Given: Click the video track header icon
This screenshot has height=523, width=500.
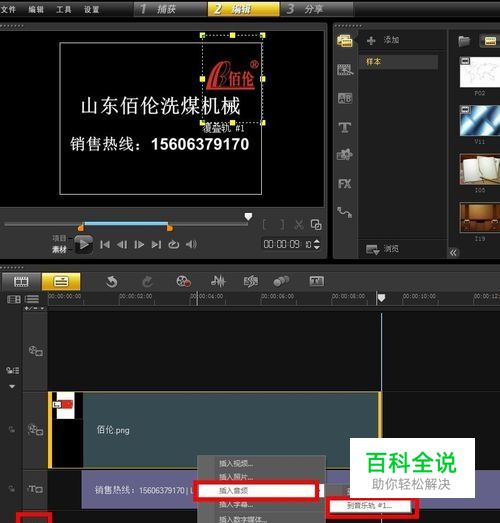Looking at the screenshot, I should click(35, 351).
